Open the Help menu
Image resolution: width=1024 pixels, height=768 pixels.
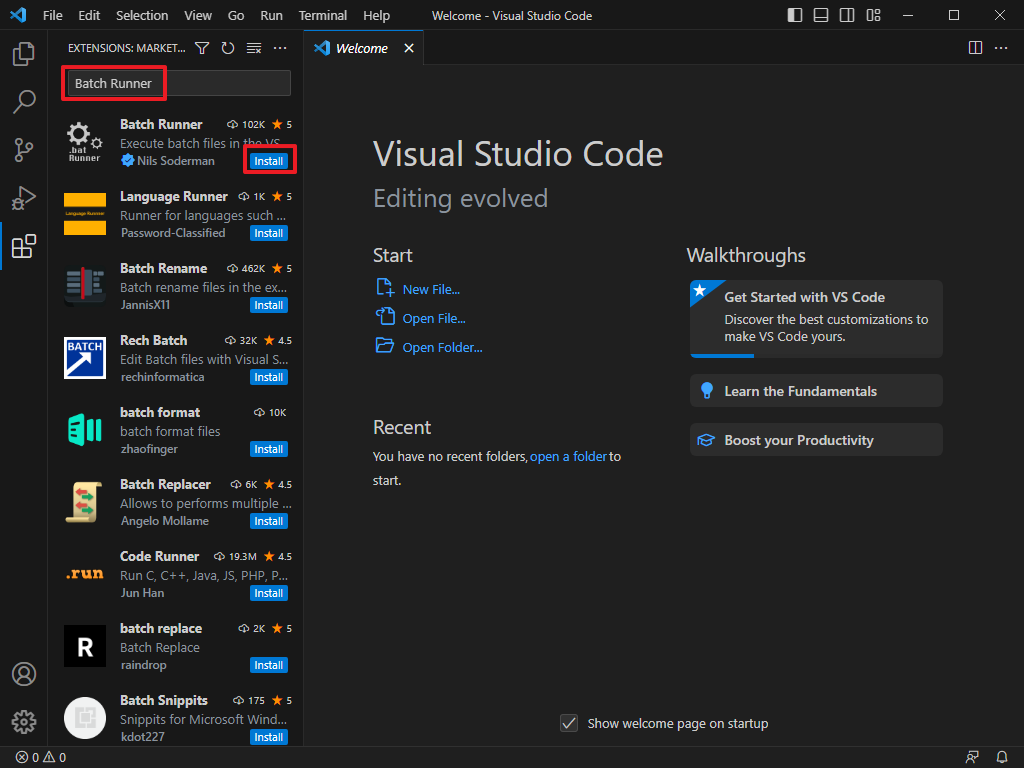coord(376,15)
